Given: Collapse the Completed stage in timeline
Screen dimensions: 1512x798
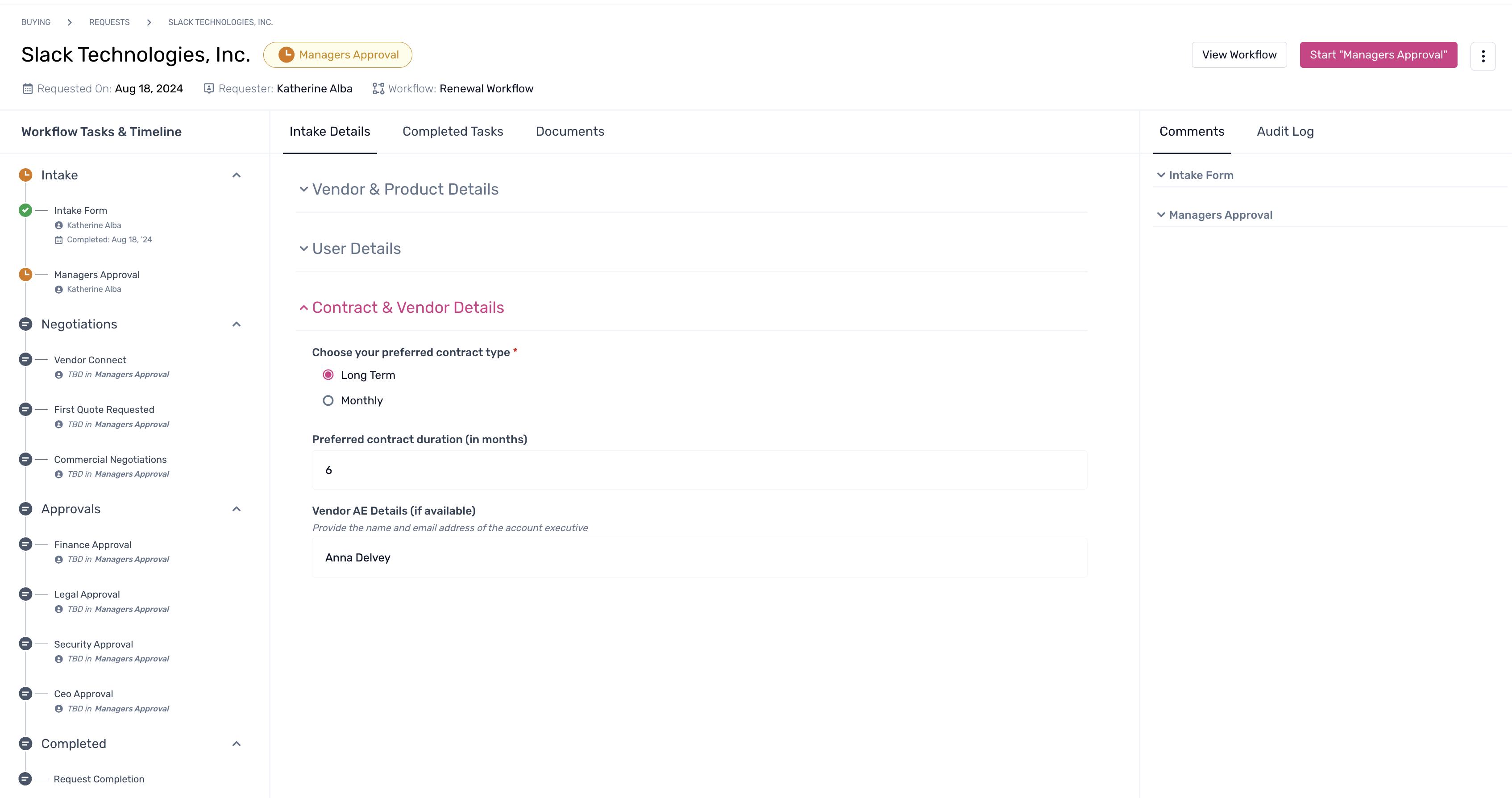Looking at the screenshot, I should coord(237,744).
